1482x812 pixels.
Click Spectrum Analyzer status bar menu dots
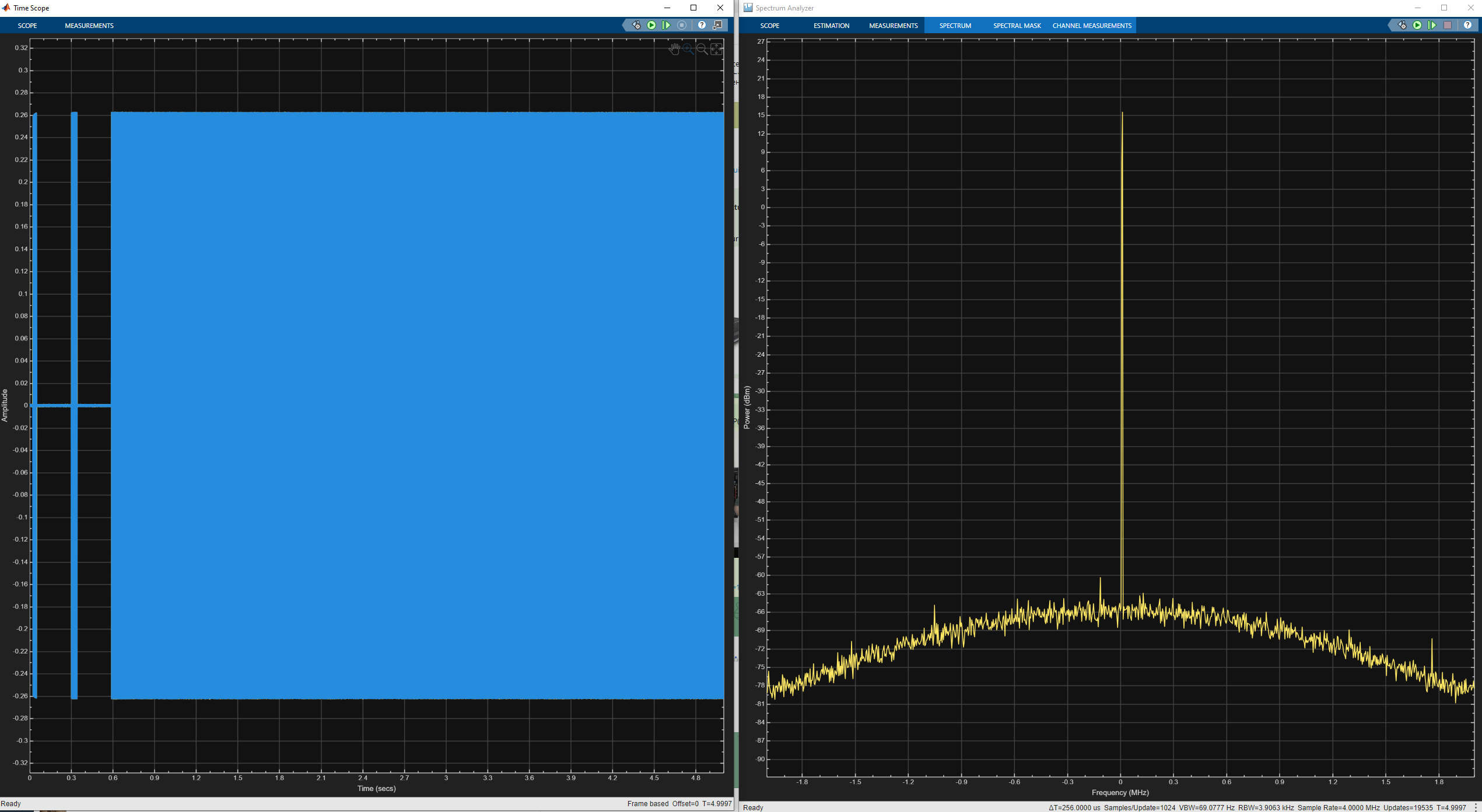(x=1476, y=807)
